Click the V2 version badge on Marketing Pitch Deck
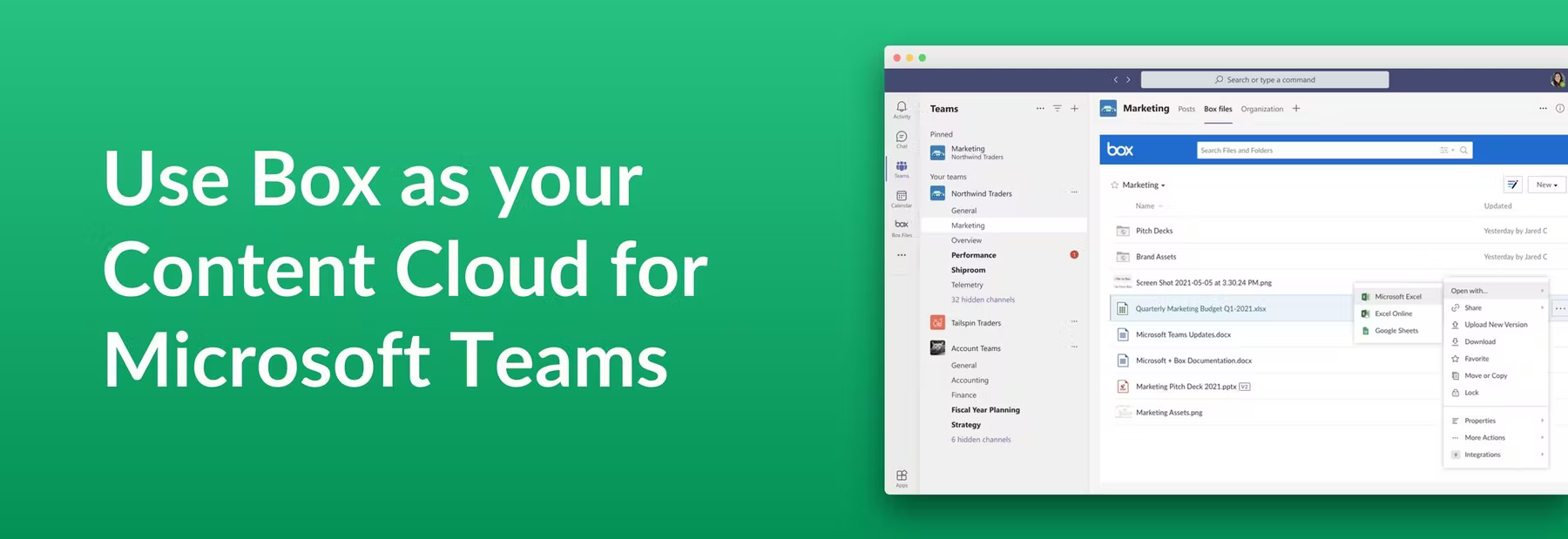 tap(1245, 387)
